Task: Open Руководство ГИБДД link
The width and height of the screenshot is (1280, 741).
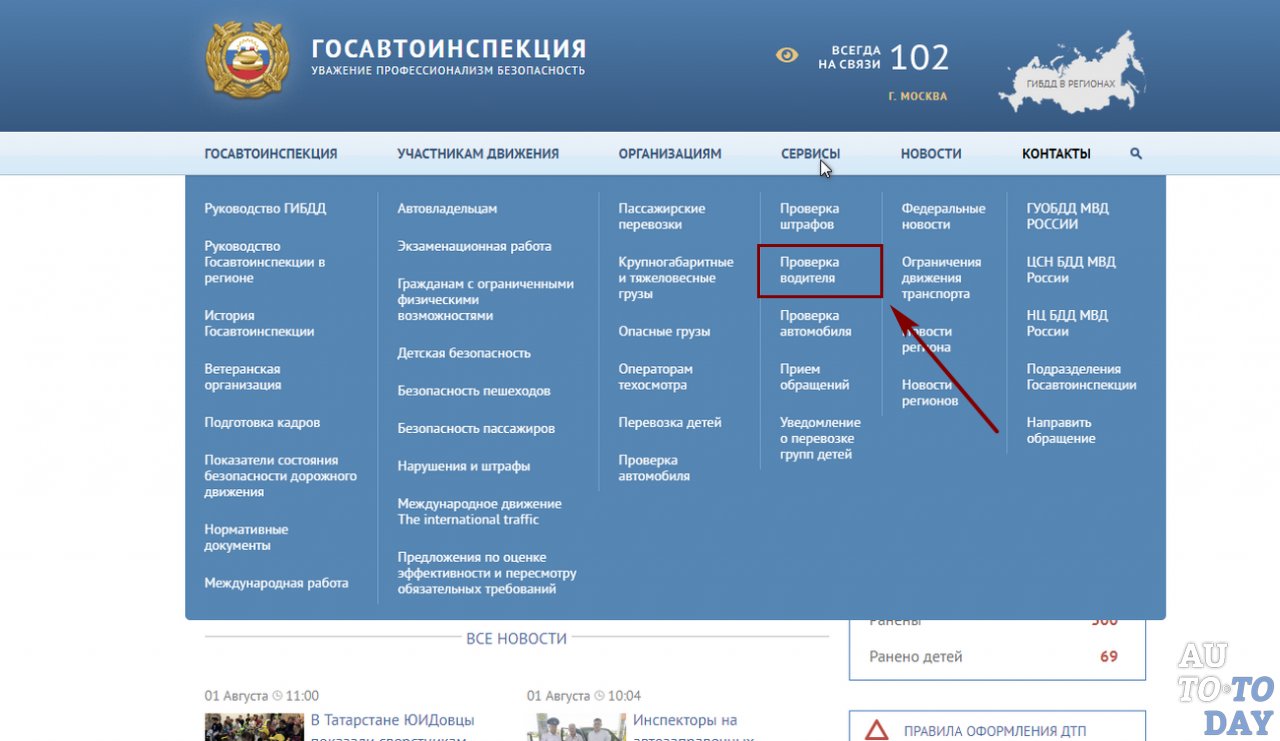Action: tap(265, 209)
